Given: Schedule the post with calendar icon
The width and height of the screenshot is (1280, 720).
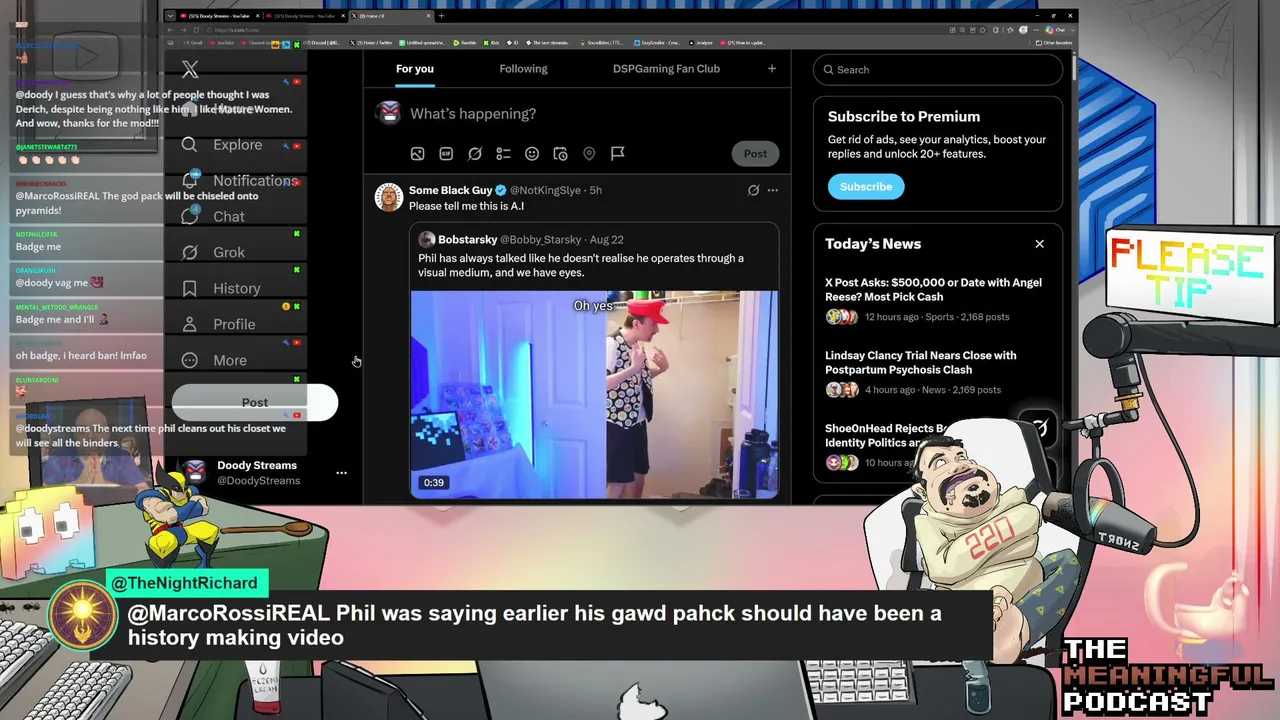Looking at the screenshot, I should [560, 154].
